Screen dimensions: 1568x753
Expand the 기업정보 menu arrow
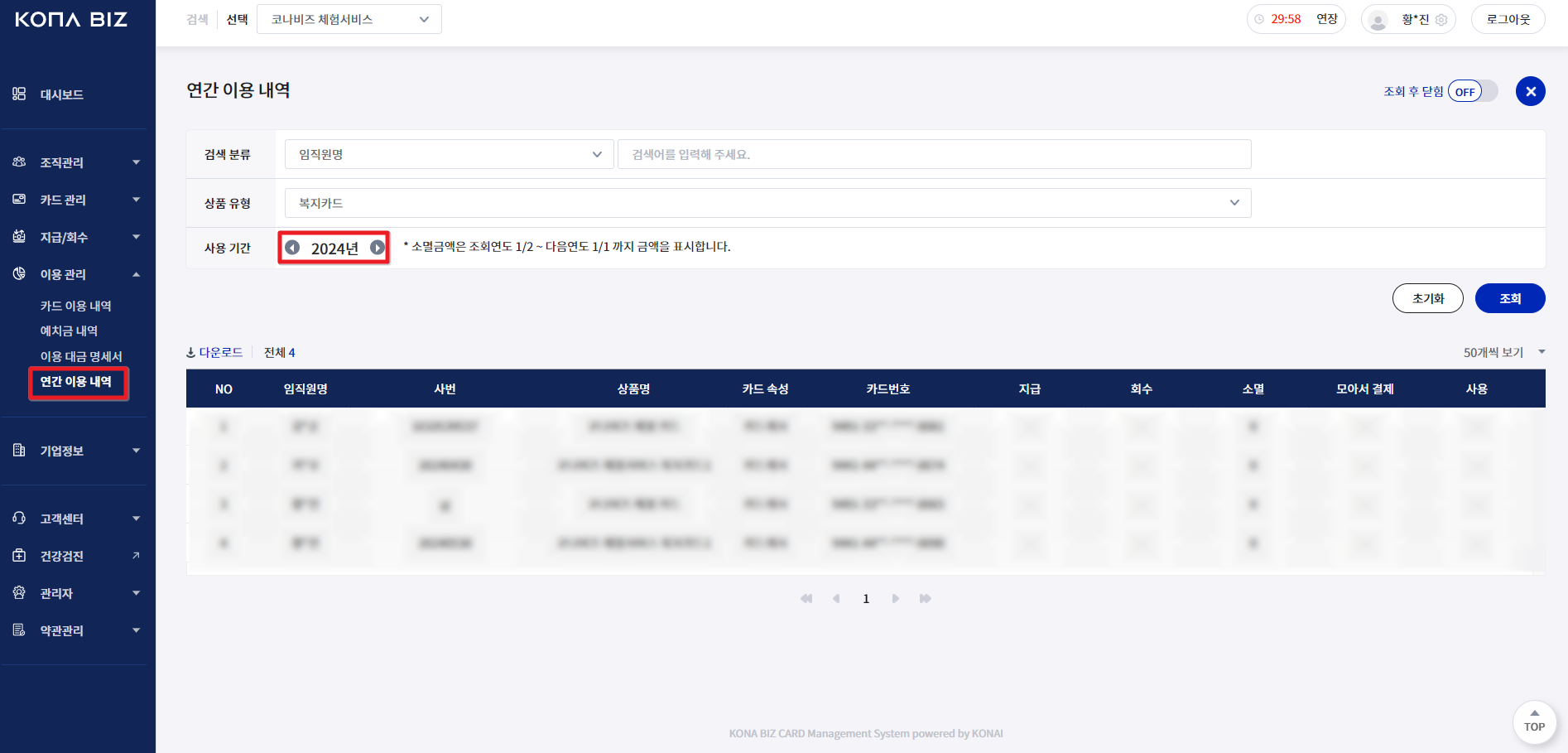(x=137, y=451)
